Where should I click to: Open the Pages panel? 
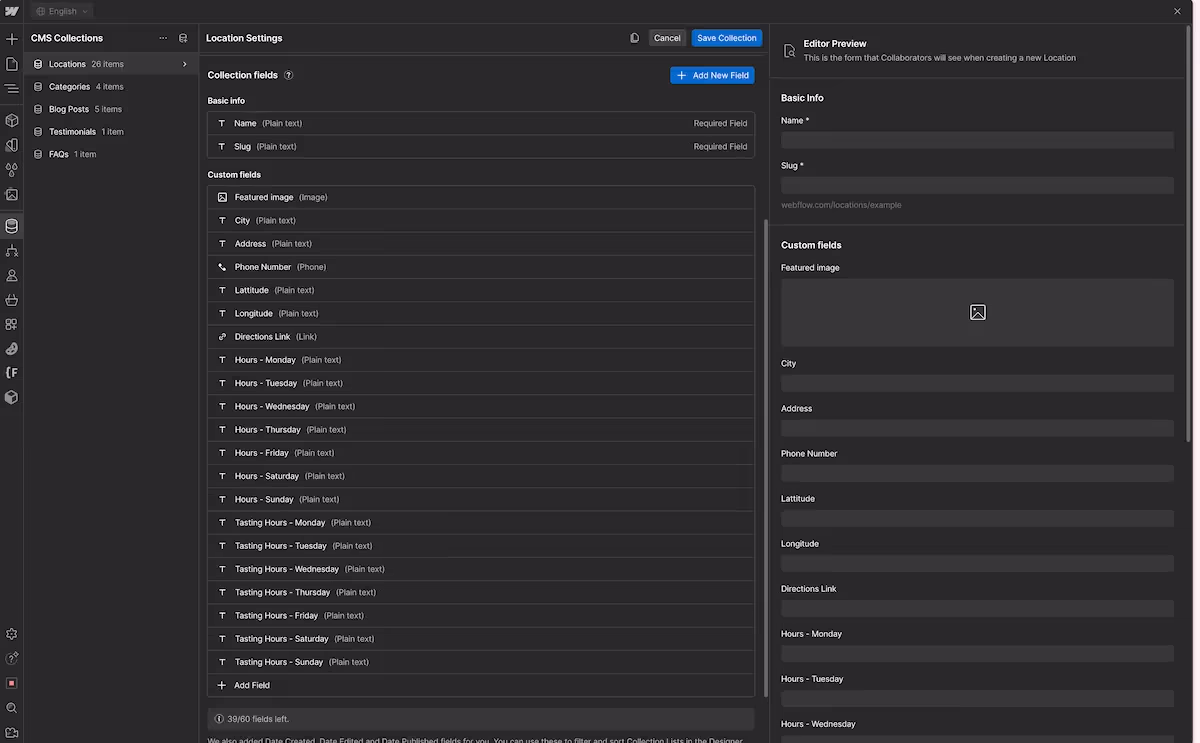pos(12,64)
